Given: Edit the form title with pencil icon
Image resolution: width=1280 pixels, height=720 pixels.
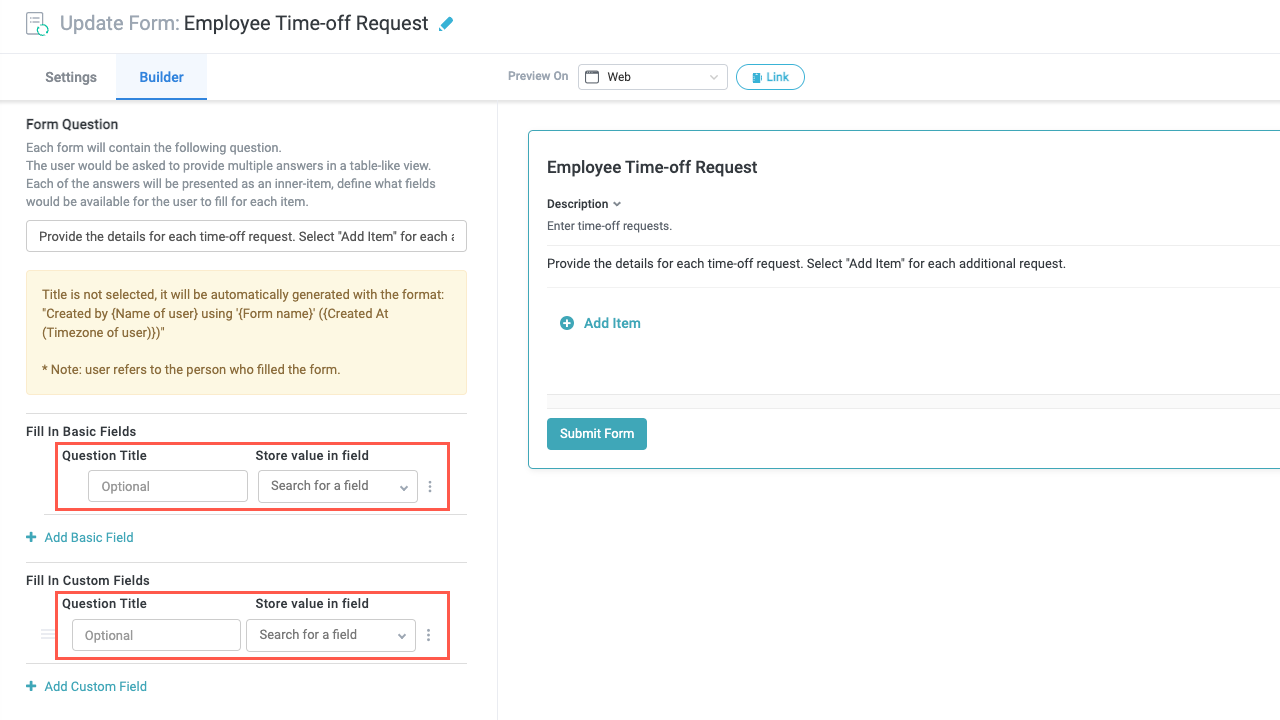Looking at the screenshot, I should (446, 22).
